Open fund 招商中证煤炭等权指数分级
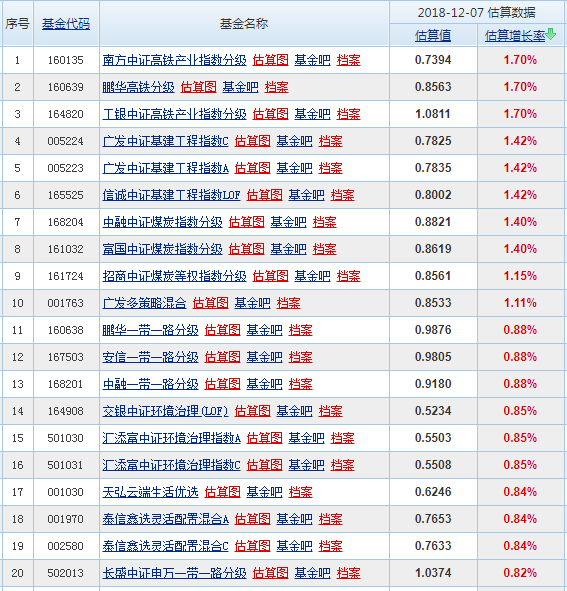 click(x=174, y=276)
